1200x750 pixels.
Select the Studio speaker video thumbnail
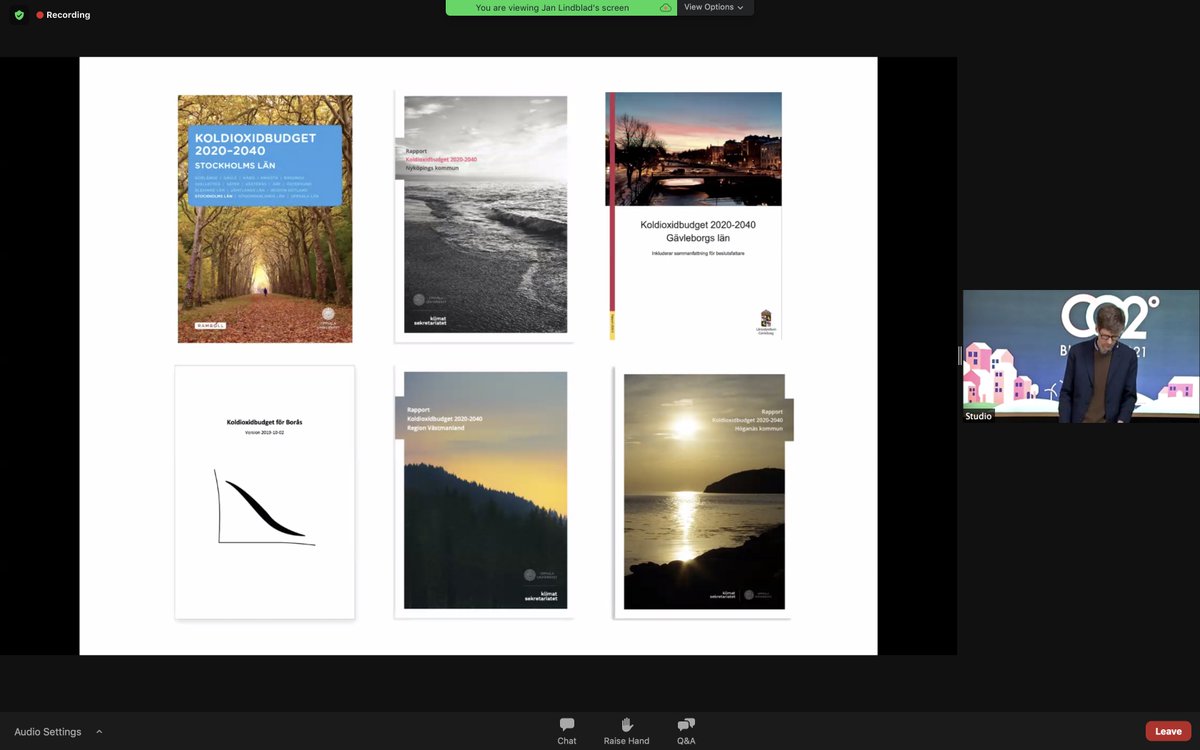coord(1081,356)
